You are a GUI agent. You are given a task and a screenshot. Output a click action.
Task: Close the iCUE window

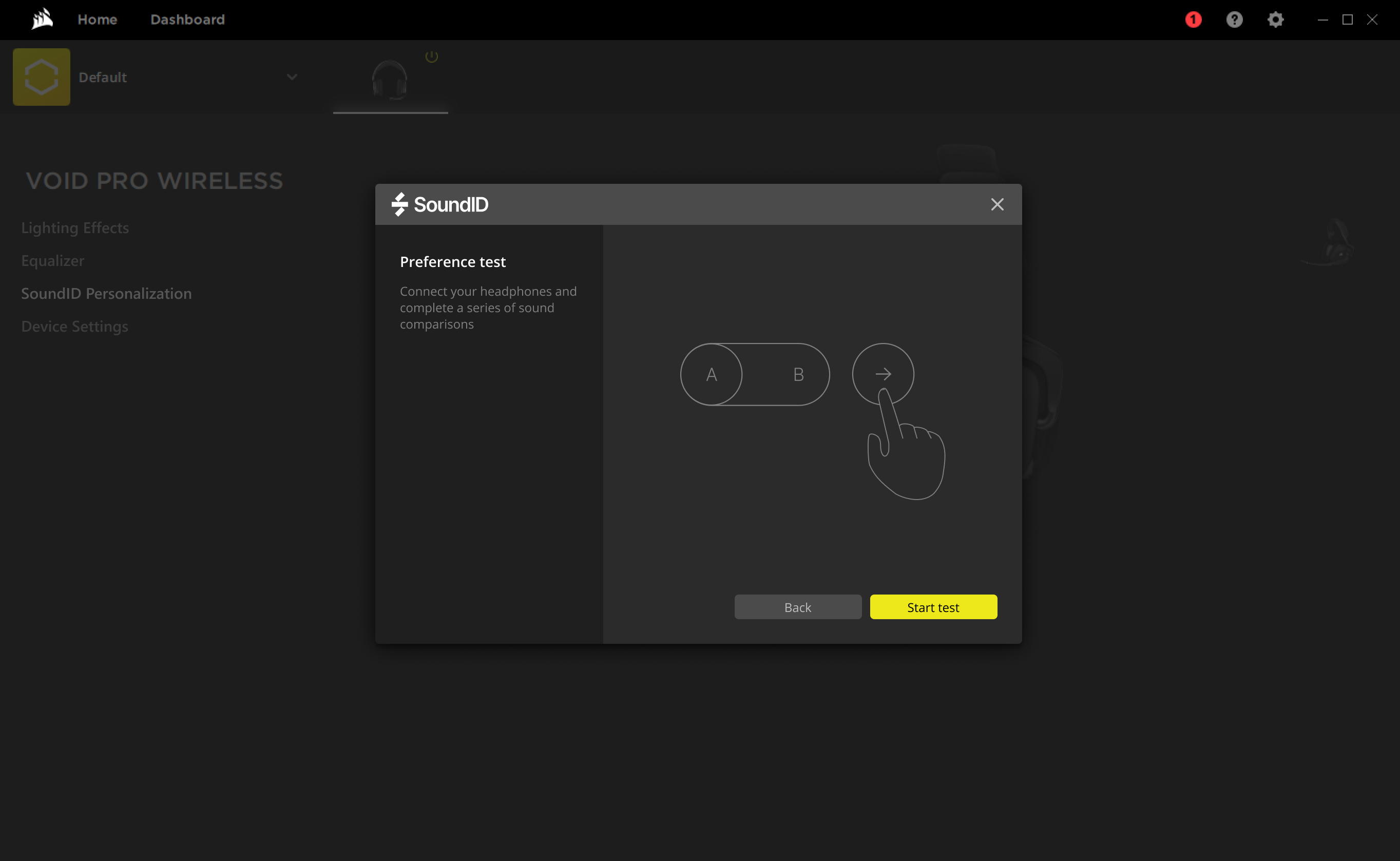click(1372, 20)
